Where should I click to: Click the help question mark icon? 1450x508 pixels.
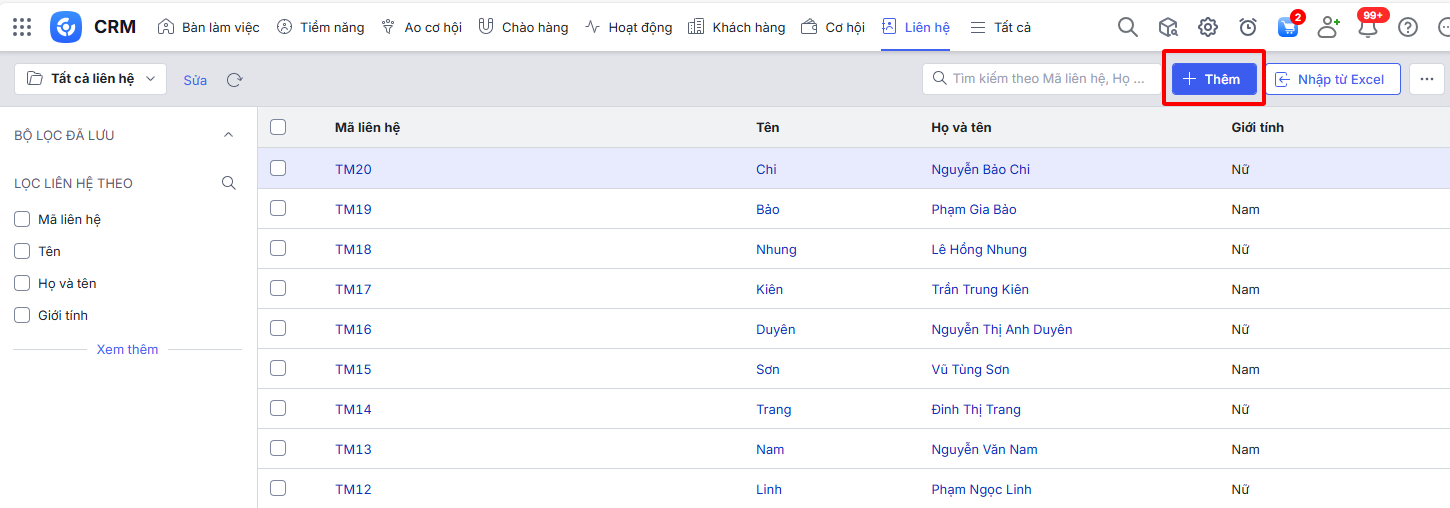1408,27
